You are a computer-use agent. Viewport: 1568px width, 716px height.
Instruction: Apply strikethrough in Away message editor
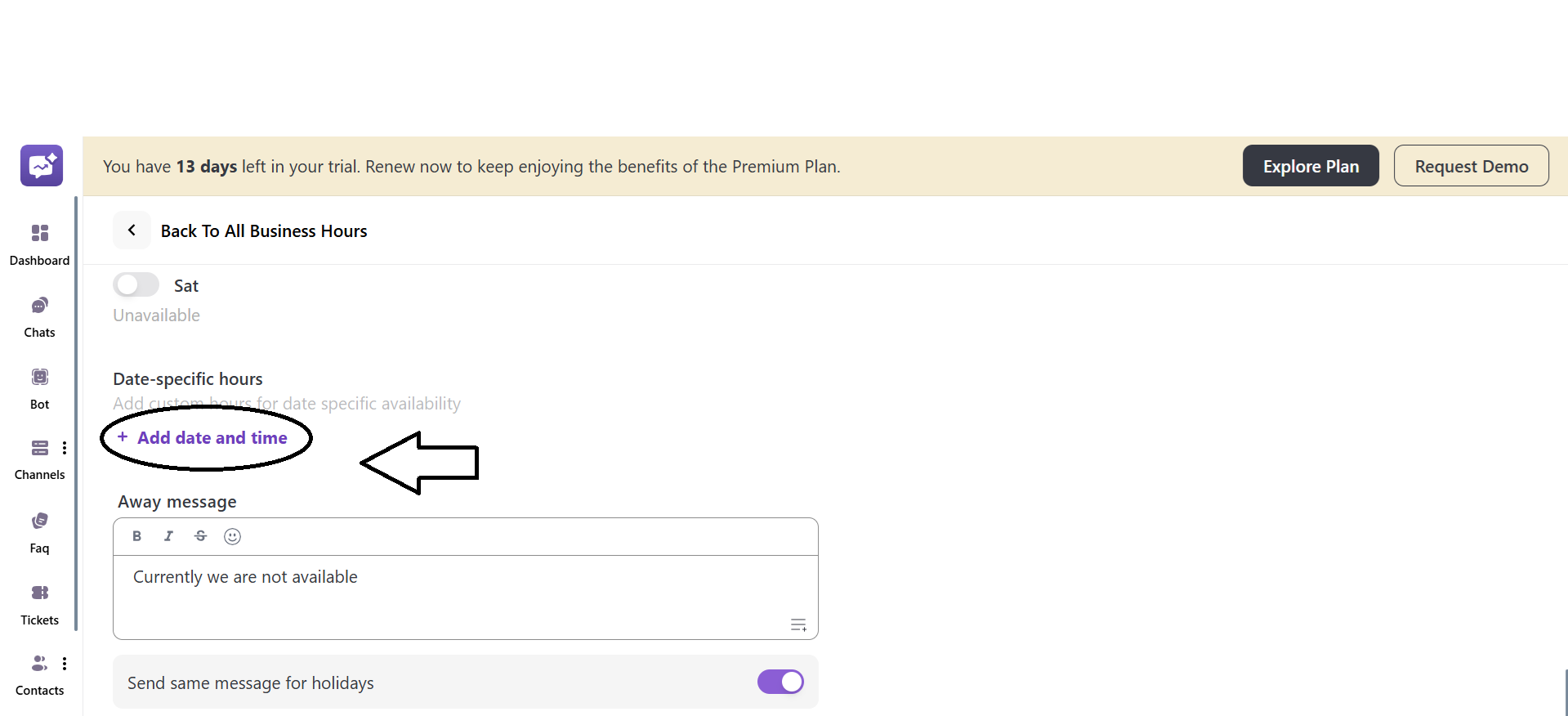click(200, 536)
